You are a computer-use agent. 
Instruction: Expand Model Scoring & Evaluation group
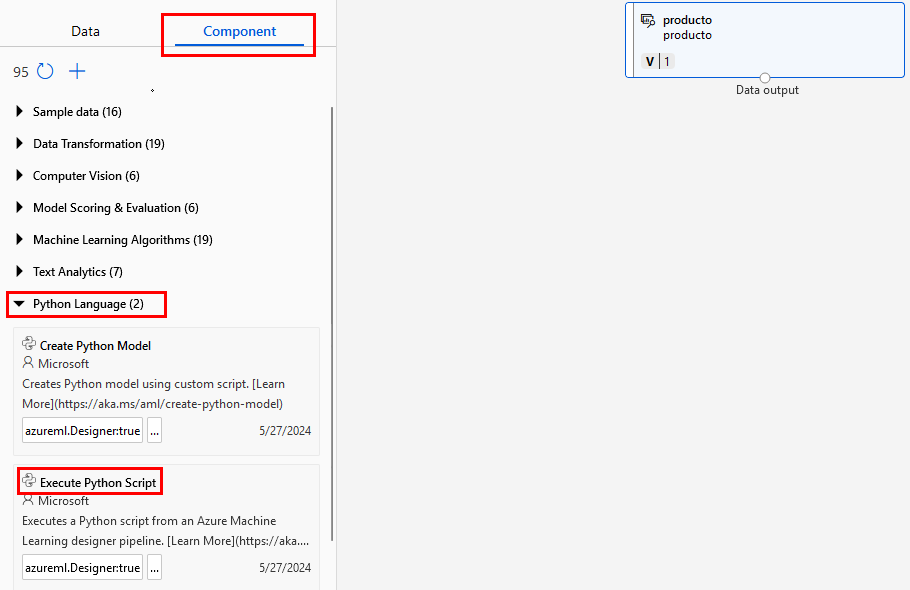pyautogui.click(x=19, y=208)
